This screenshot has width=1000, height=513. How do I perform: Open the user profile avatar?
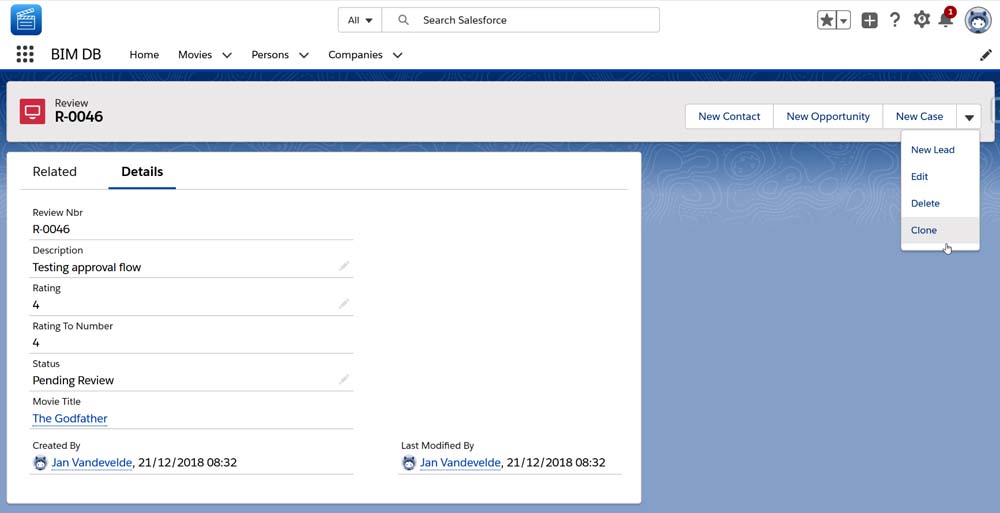click(978, 20)
